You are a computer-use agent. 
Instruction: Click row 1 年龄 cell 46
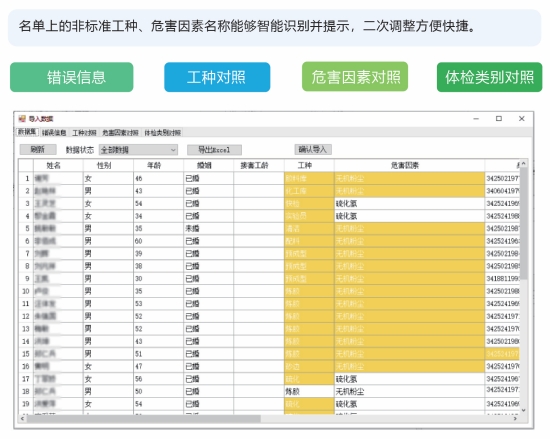(x=159, y=178)
